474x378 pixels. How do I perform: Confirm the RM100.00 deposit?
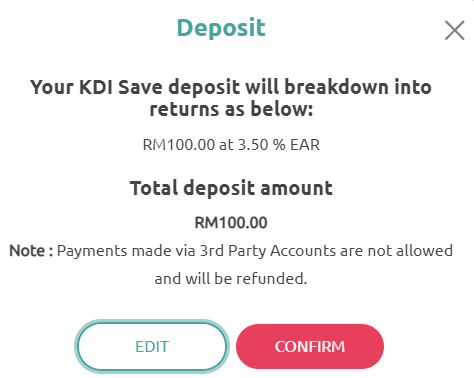[310, 346]
